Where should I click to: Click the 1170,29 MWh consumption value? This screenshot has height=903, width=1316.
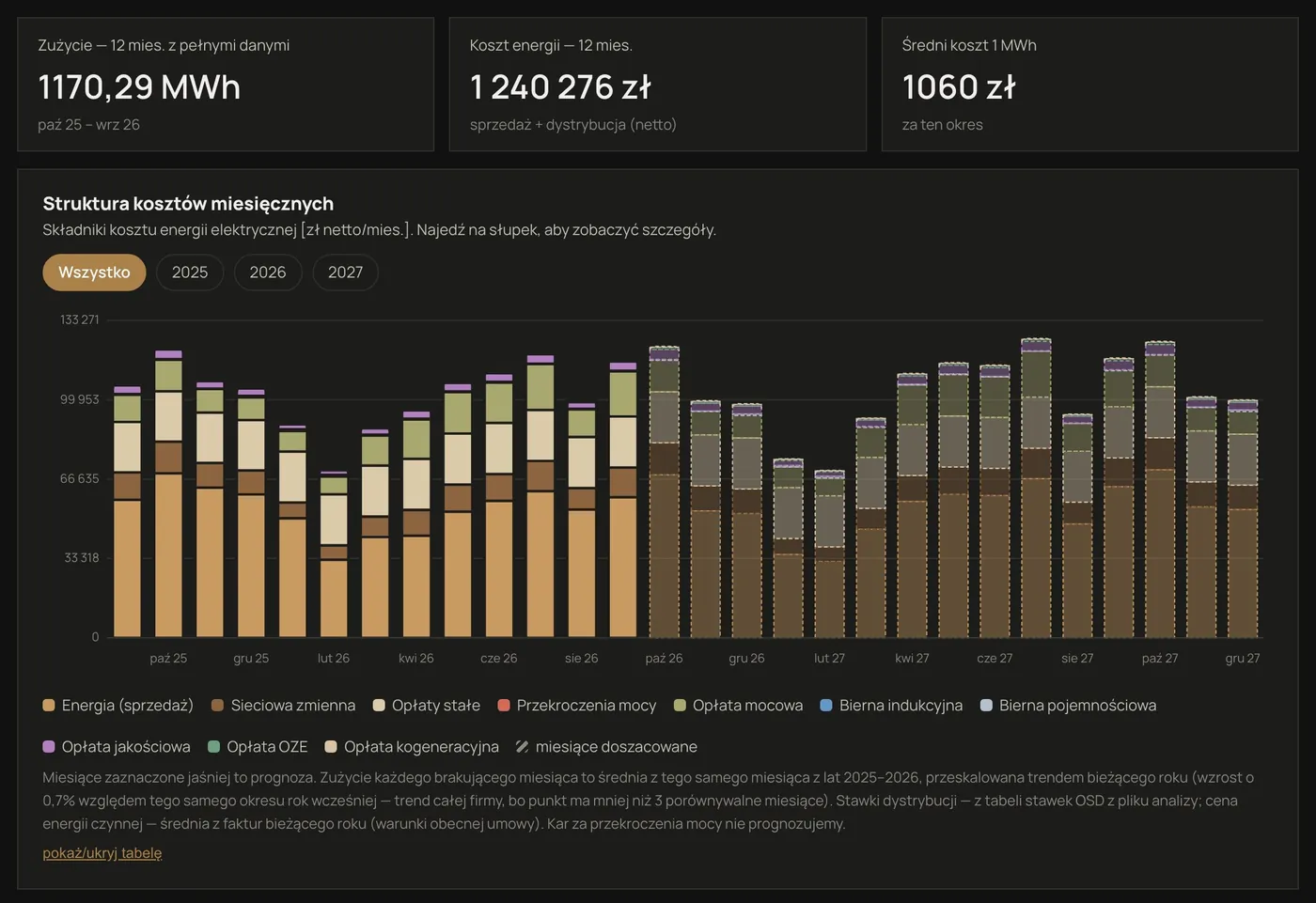point(139,87)
